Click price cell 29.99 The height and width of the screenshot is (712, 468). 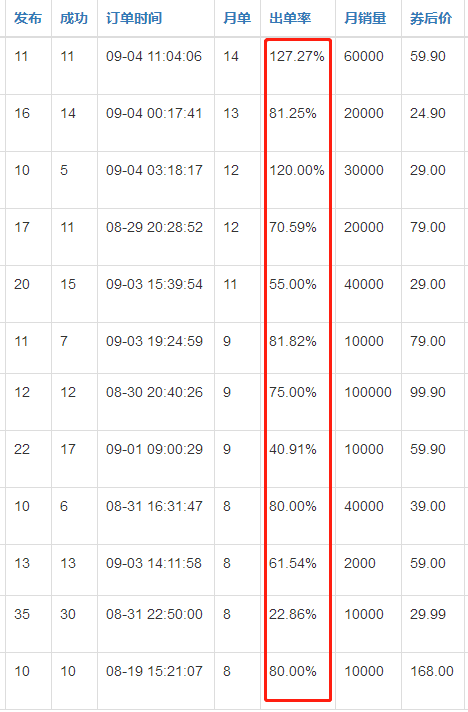tap(428, 614)
